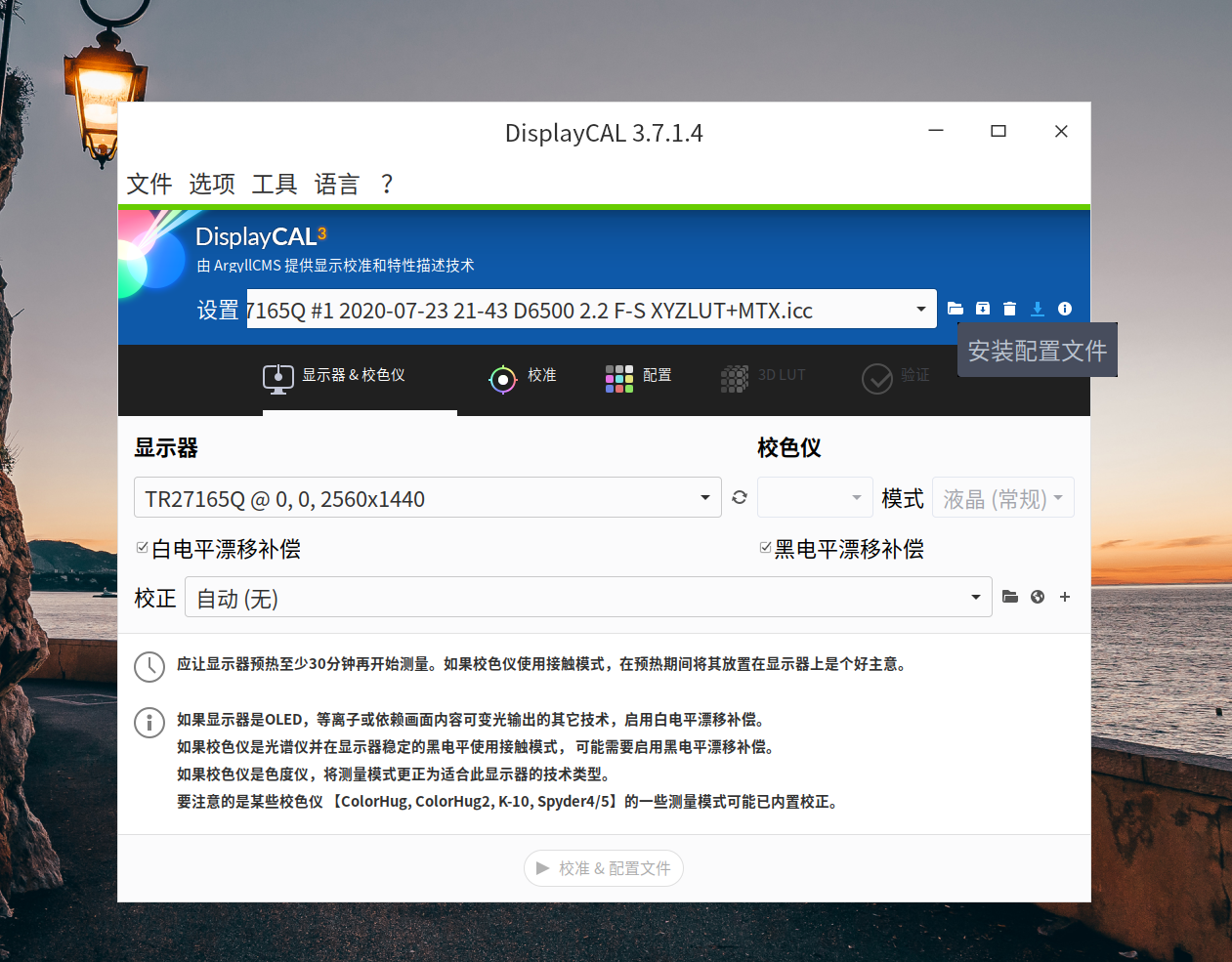Viewport: 1232px width, 962px height.
Task: Click the 安装配置文件 tooltip
Action: coord(1038,351)
